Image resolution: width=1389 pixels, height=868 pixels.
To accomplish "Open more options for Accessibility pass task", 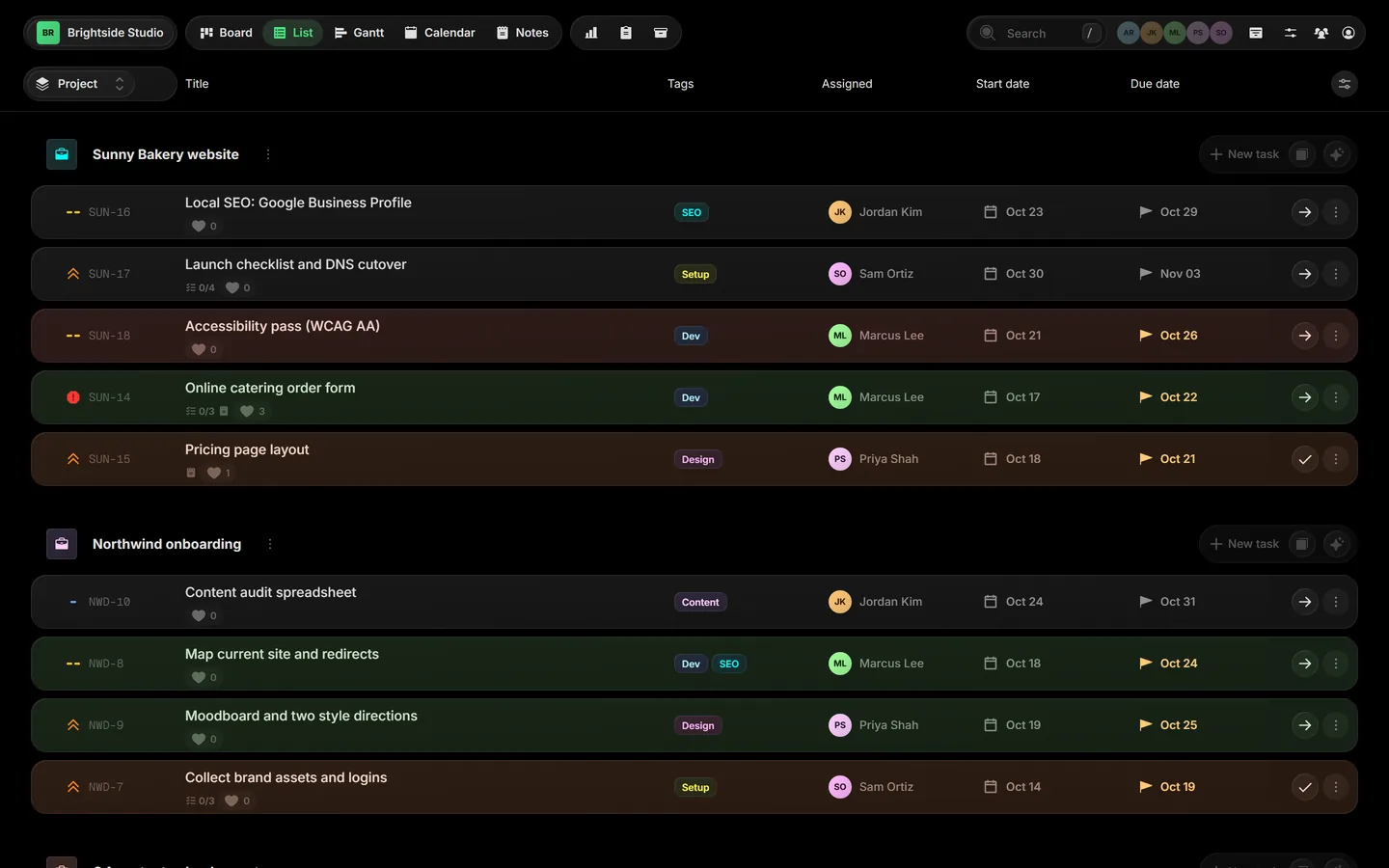I will (1336, 336).
